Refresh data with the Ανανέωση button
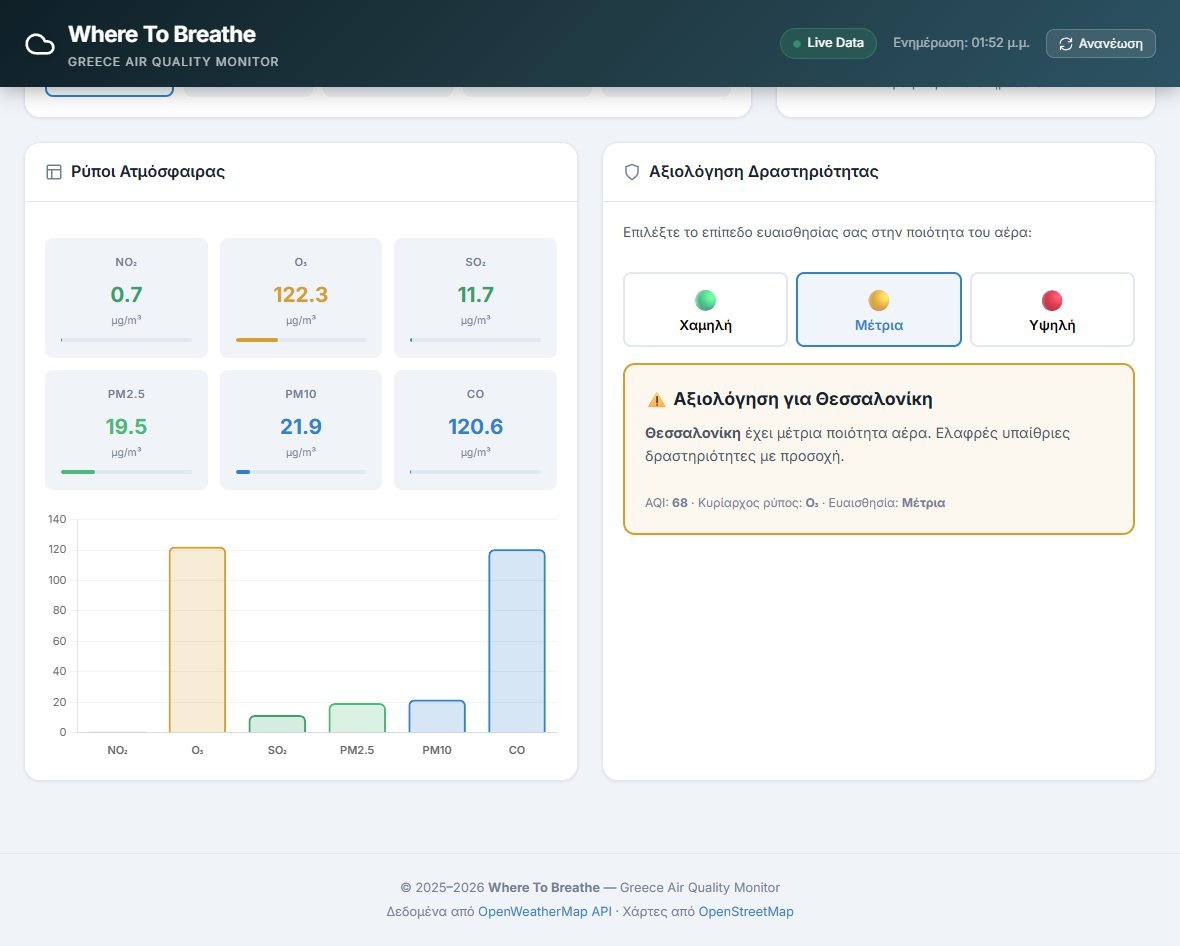Screen dimensions: 1180x946 1100,44
